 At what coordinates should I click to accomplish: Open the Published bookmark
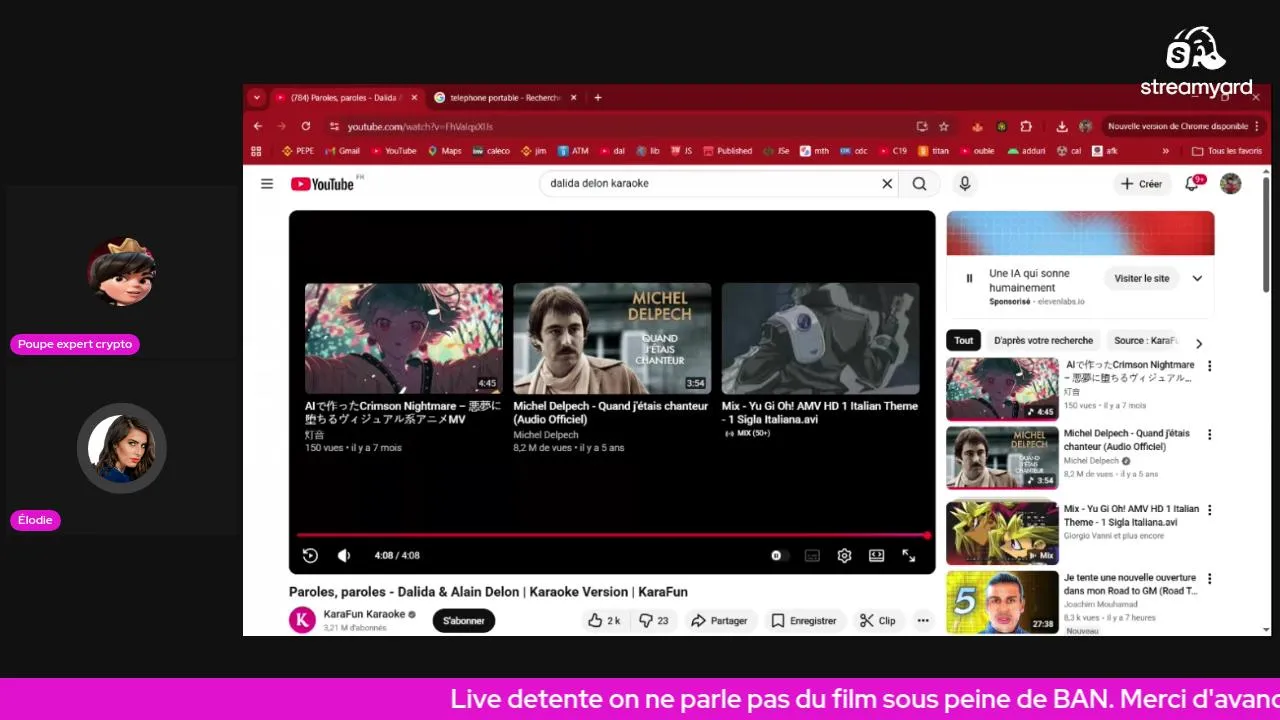pos(728,151)
